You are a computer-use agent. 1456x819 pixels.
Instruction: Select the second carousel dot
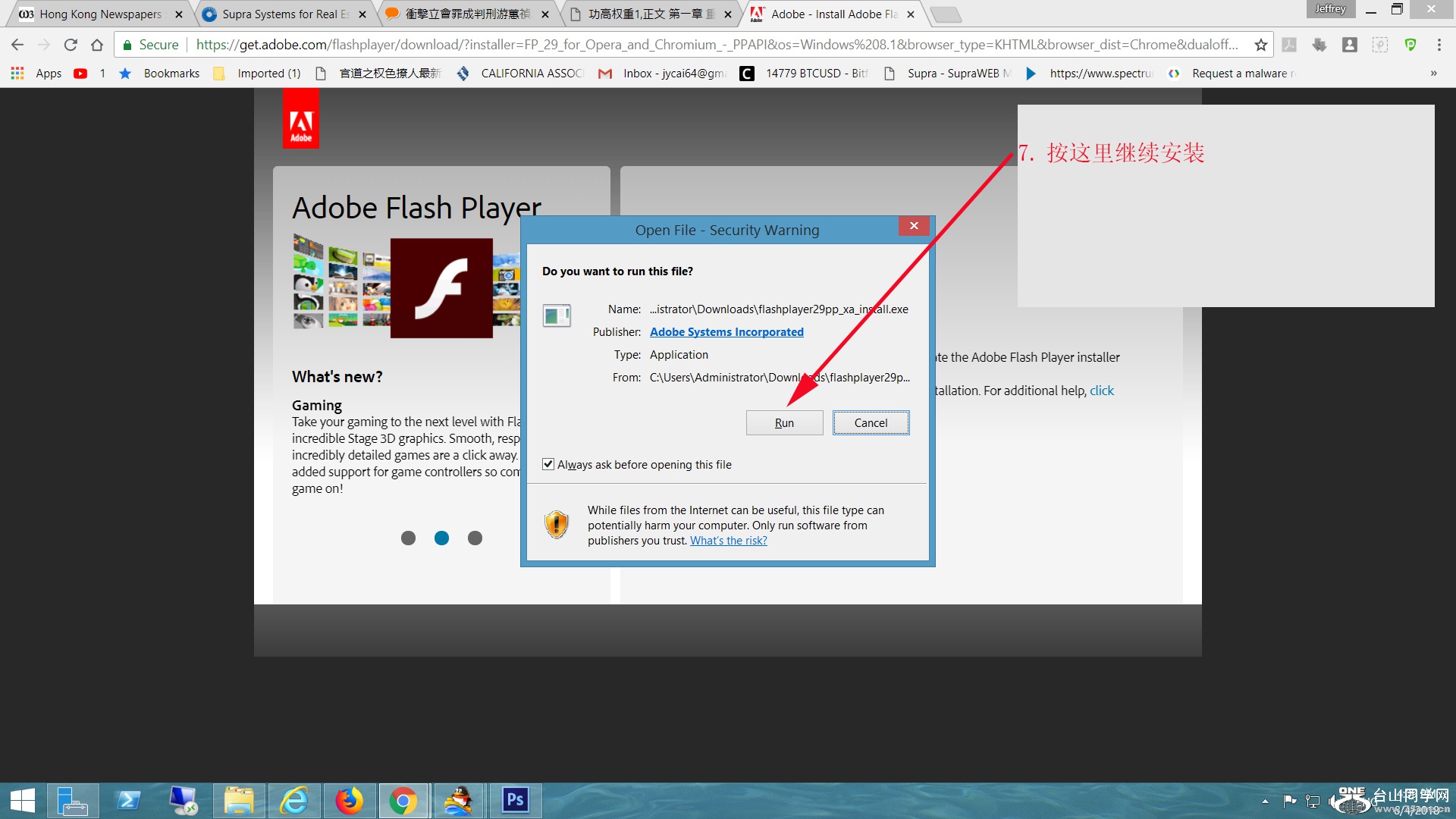[x=441, y=538]
